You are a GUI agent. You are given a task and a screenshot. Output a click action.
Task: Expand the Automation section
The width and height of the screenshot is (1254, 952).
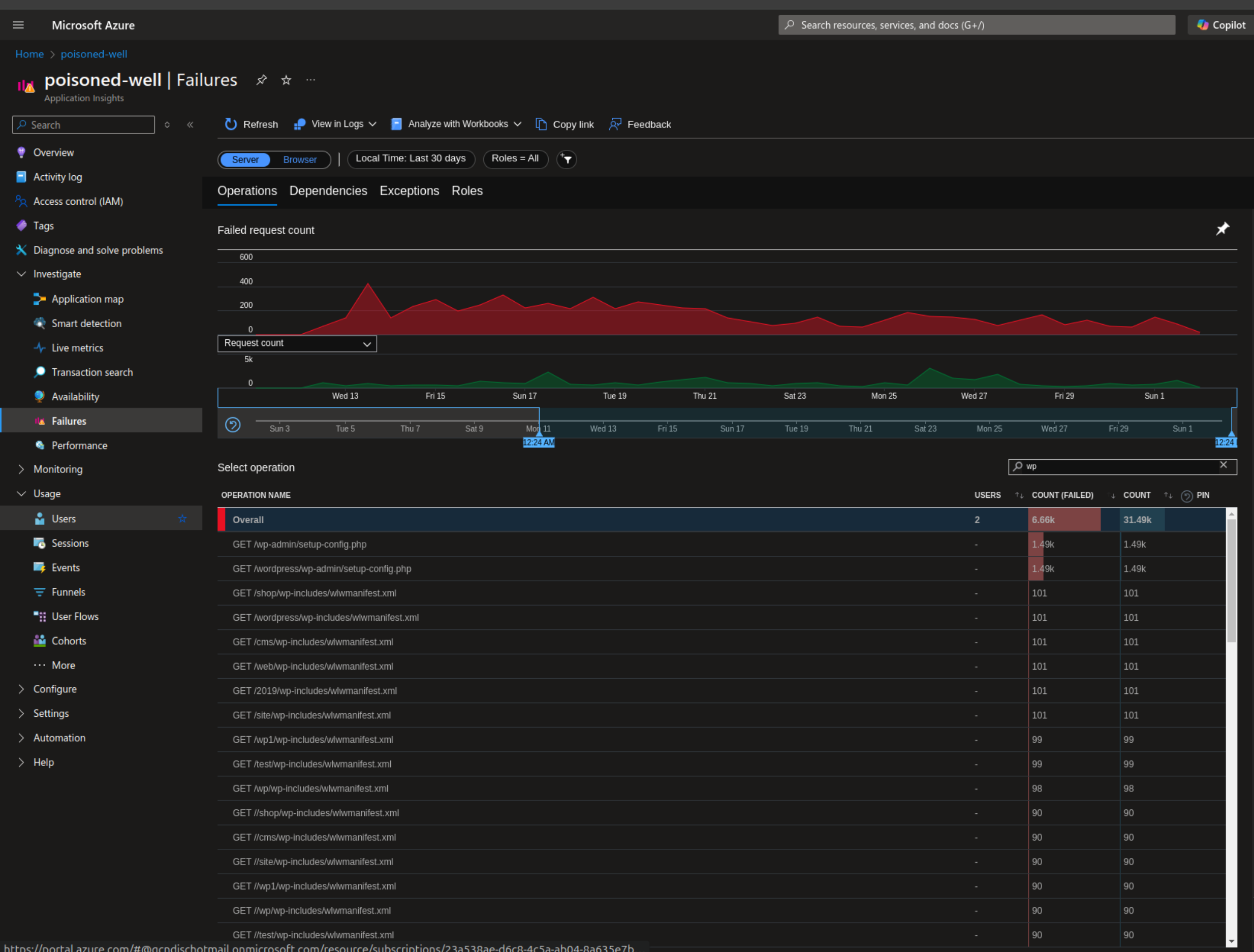(x=21, y=738)
